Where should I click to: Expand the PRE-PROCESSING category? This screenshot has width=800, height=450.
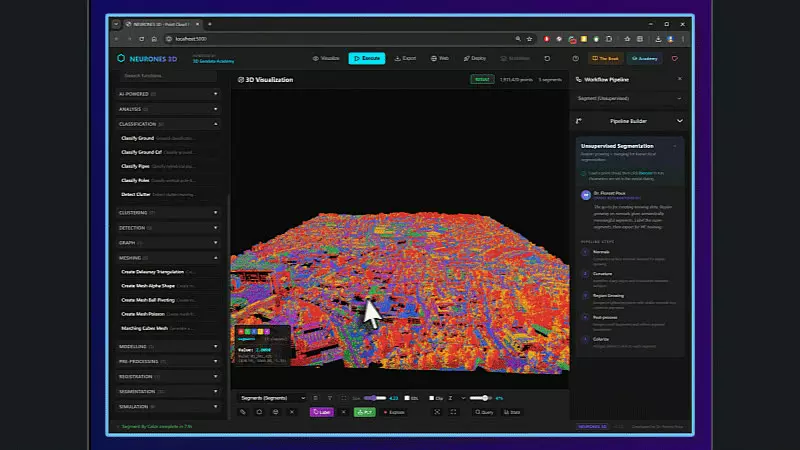click(x=168, y=361)
